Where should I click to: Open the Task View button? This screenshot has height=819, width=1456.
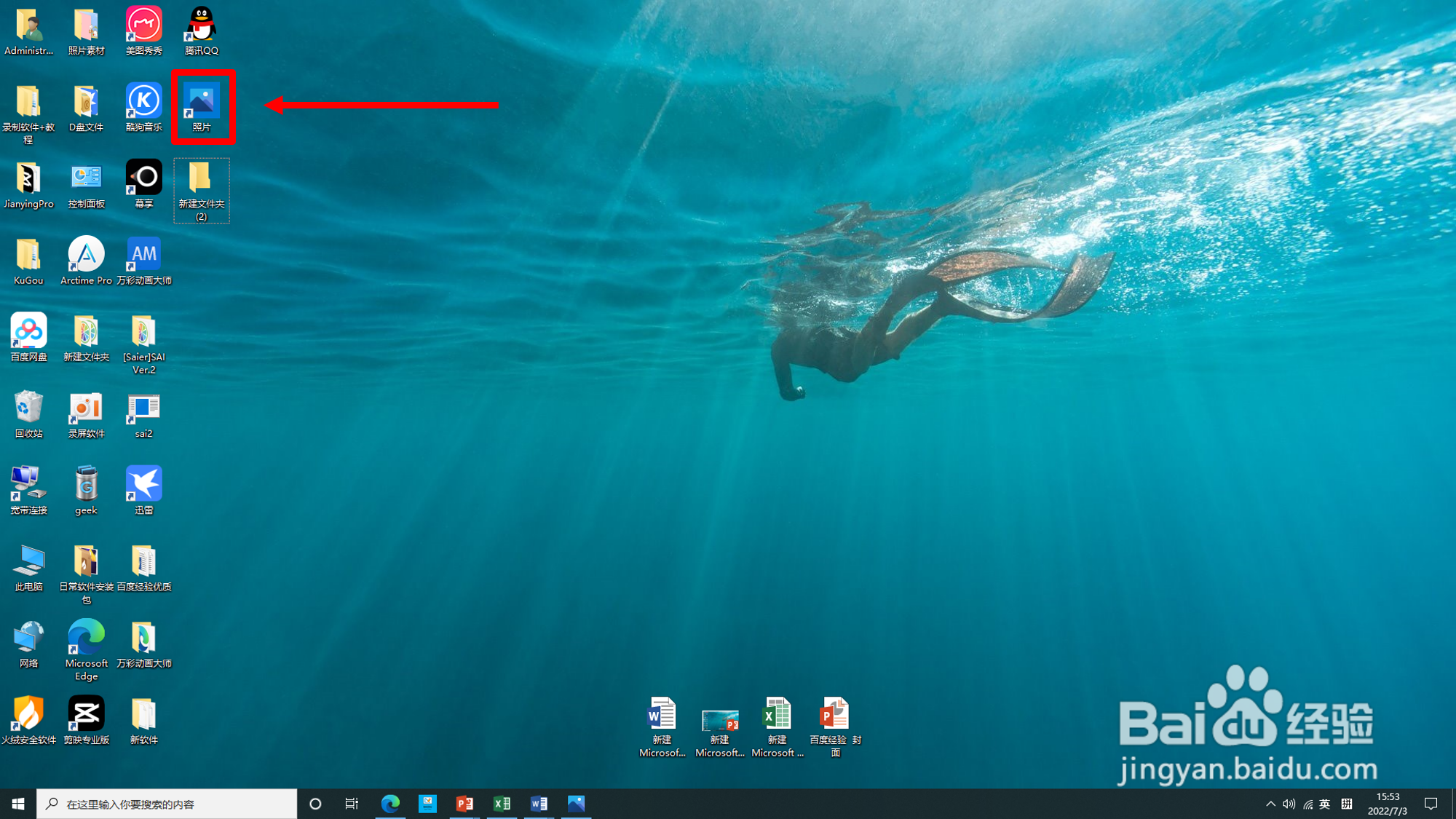click(x=352, y=804)
